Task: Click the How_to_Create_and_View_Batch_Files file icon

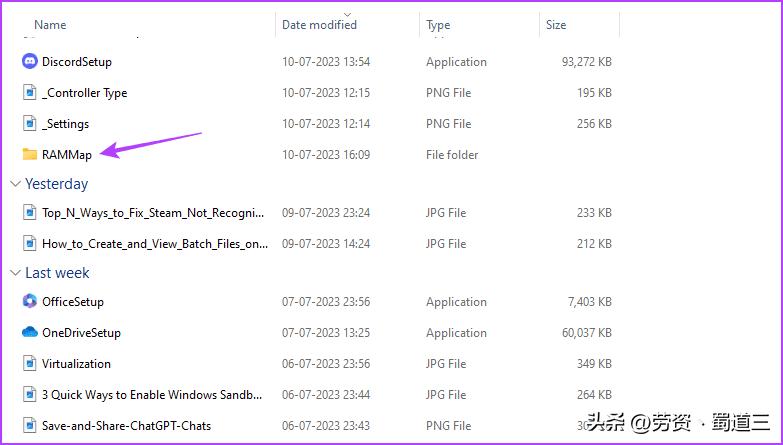Action: point(30,243)
